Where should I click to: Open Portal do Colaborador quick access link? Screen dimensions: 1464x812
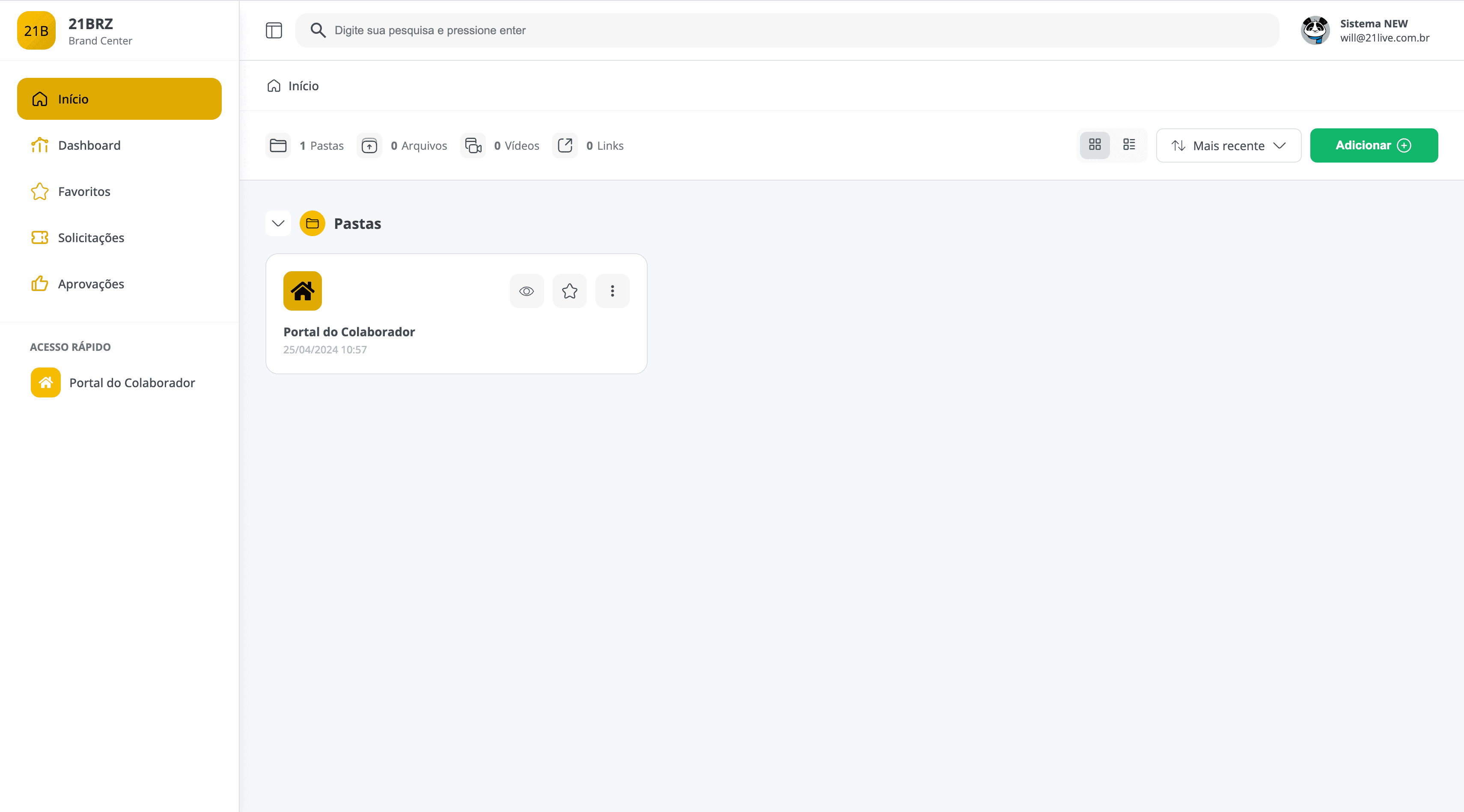point(131,383)
